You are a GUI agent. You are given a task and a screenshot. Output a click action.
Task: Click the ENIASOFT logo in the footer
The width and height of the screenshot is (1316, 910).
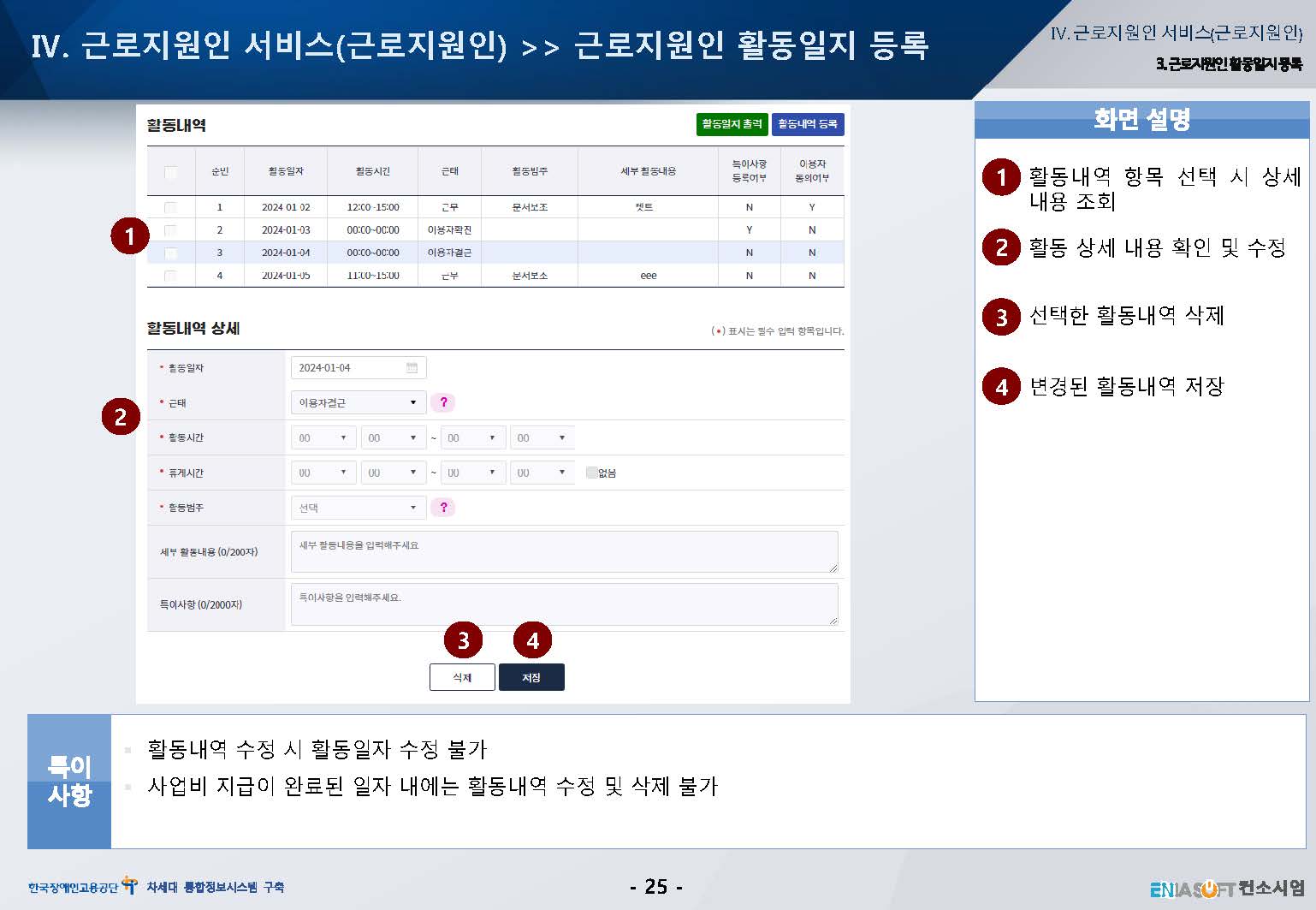point(1192,889)
